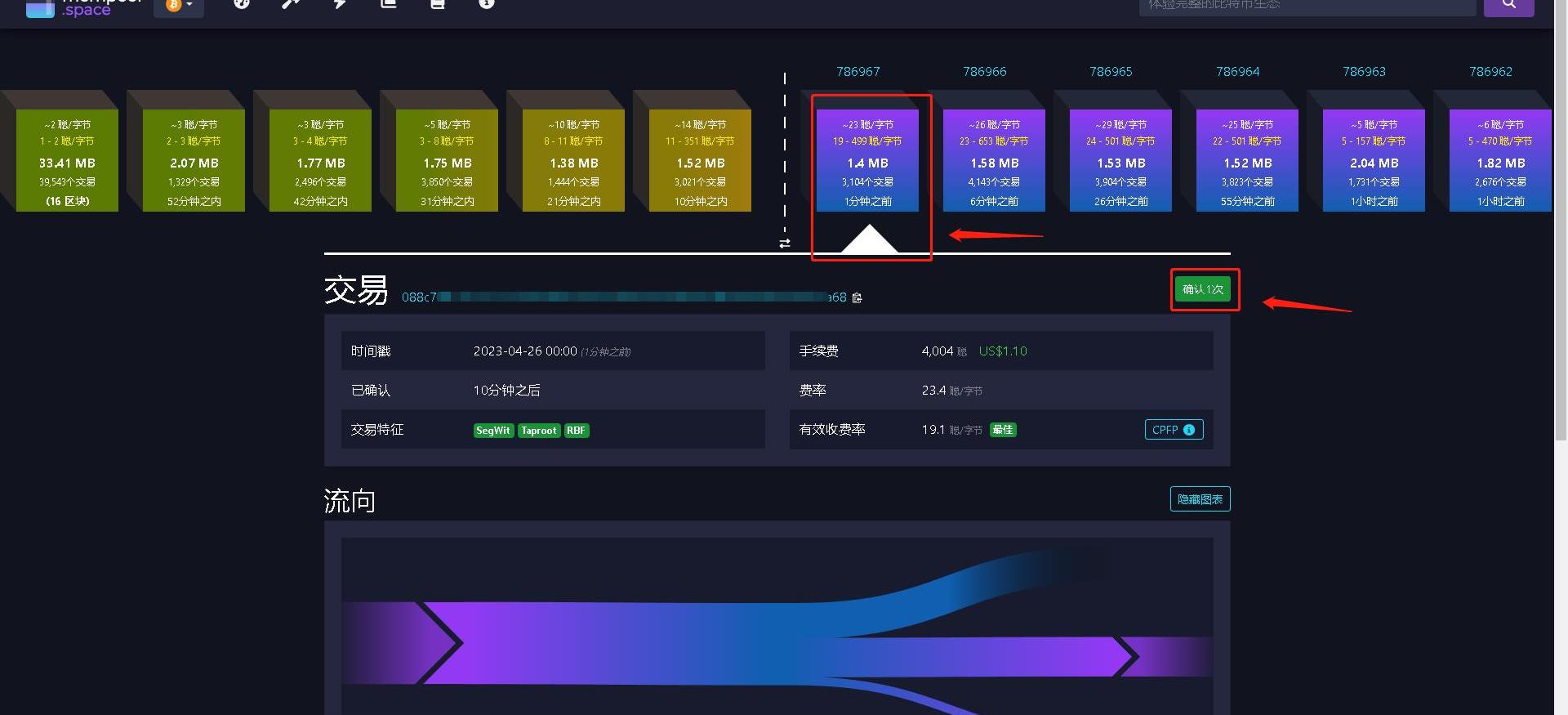Open the graphs icon in the navbar

pyautogui.click(x=389, y=4)
